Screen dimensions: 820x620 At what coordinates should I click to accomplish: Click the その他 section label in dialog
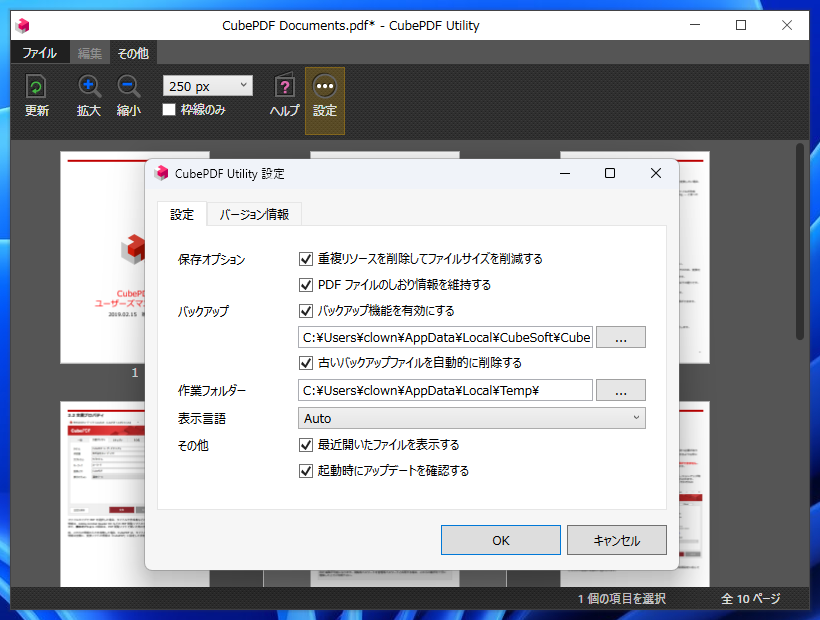click(193, 445)
